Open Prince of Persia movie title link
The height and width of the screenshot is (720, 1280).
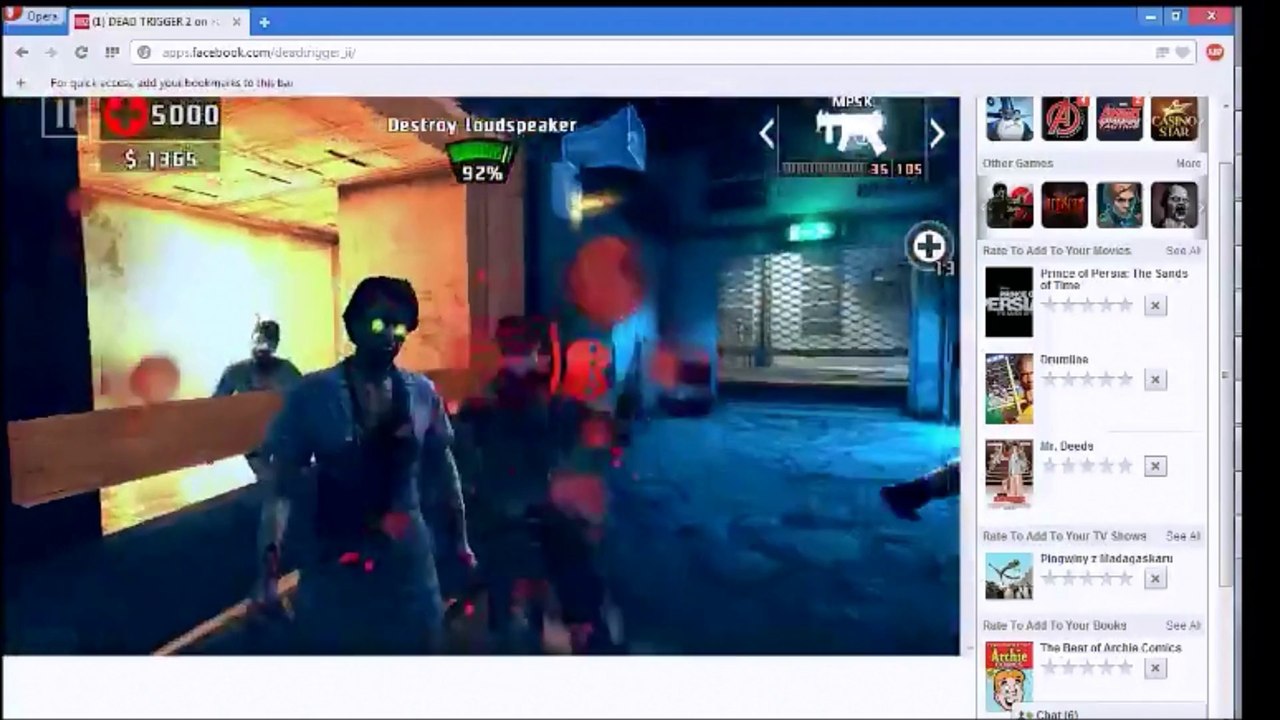point(1114,279)
